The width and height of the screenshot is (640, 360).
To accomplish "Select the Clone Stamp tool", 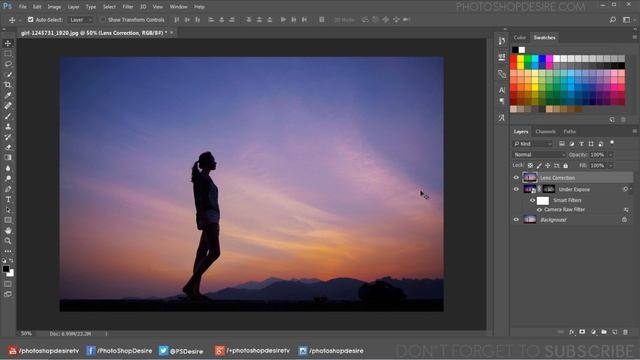I will click(x=8, y=127).
